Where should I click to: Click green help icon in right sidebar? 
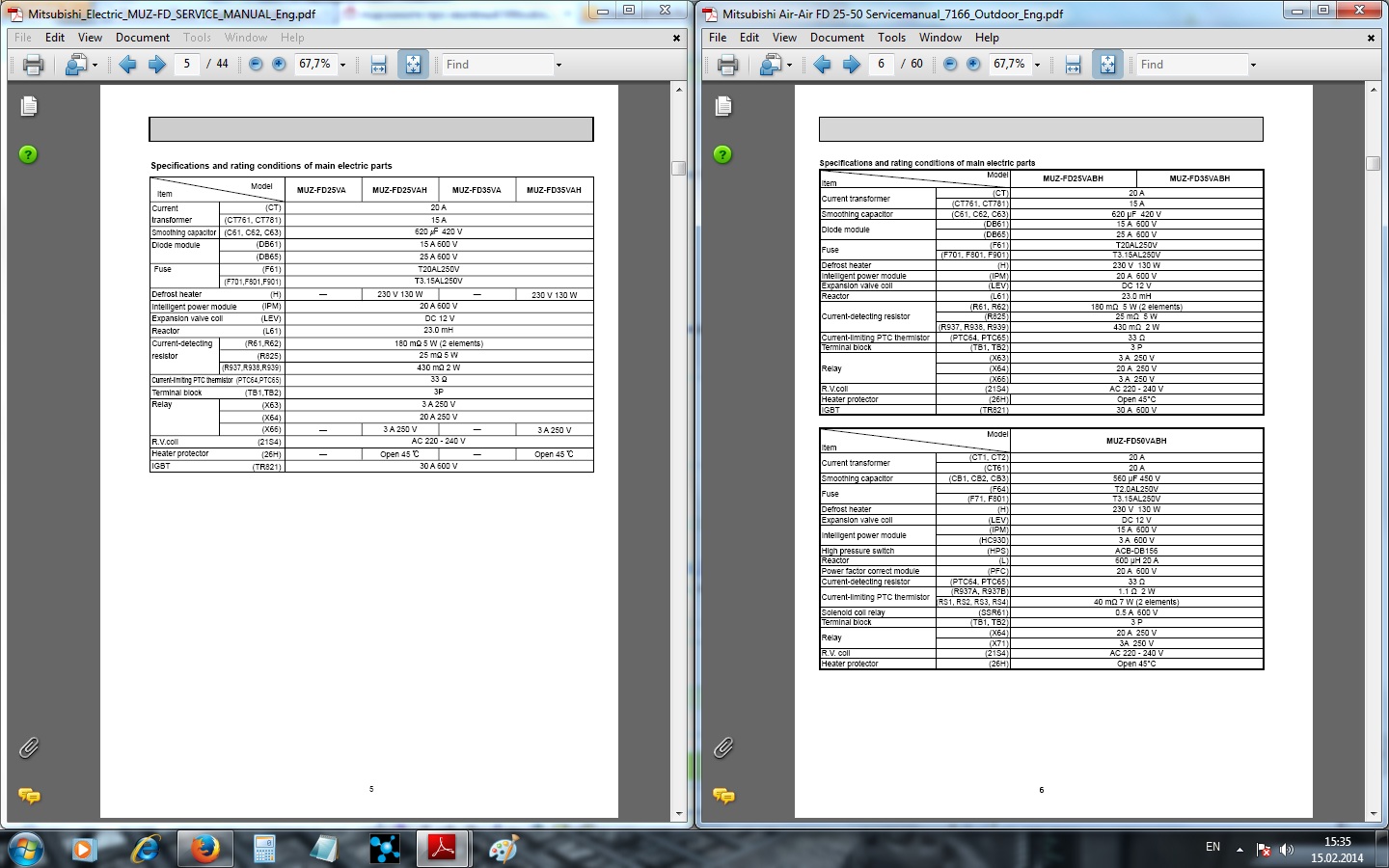pyautogui.click(x=722, y=154)
